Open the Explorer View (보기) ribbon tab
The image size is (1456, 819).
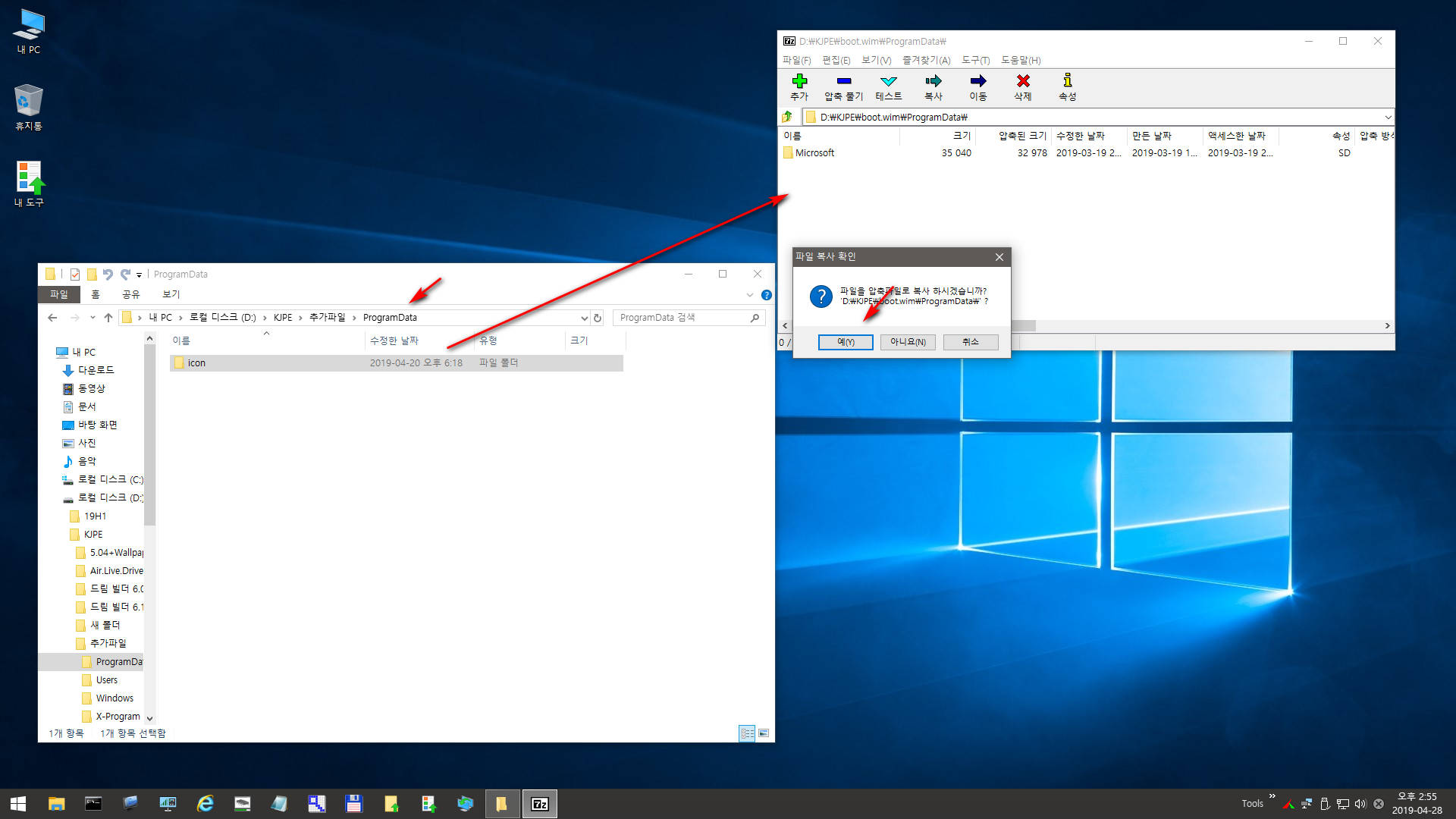click(x=171, y=295)
